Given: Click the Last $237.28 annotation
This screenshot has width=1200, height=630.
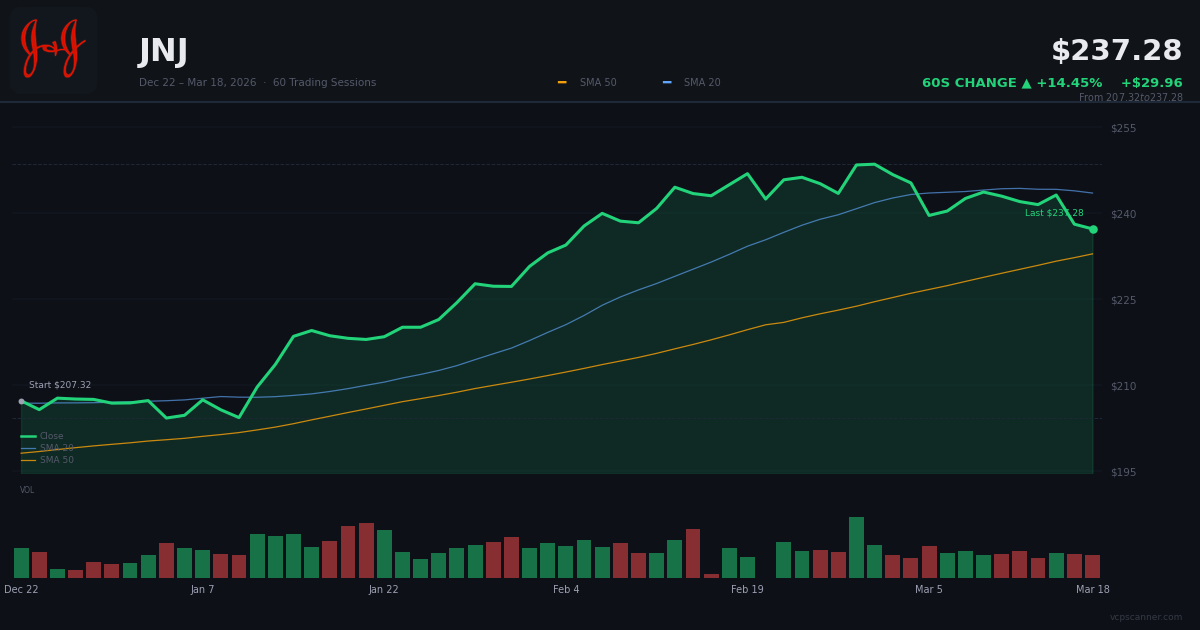Looking at the screenshot, I should tap(1054, 213).
